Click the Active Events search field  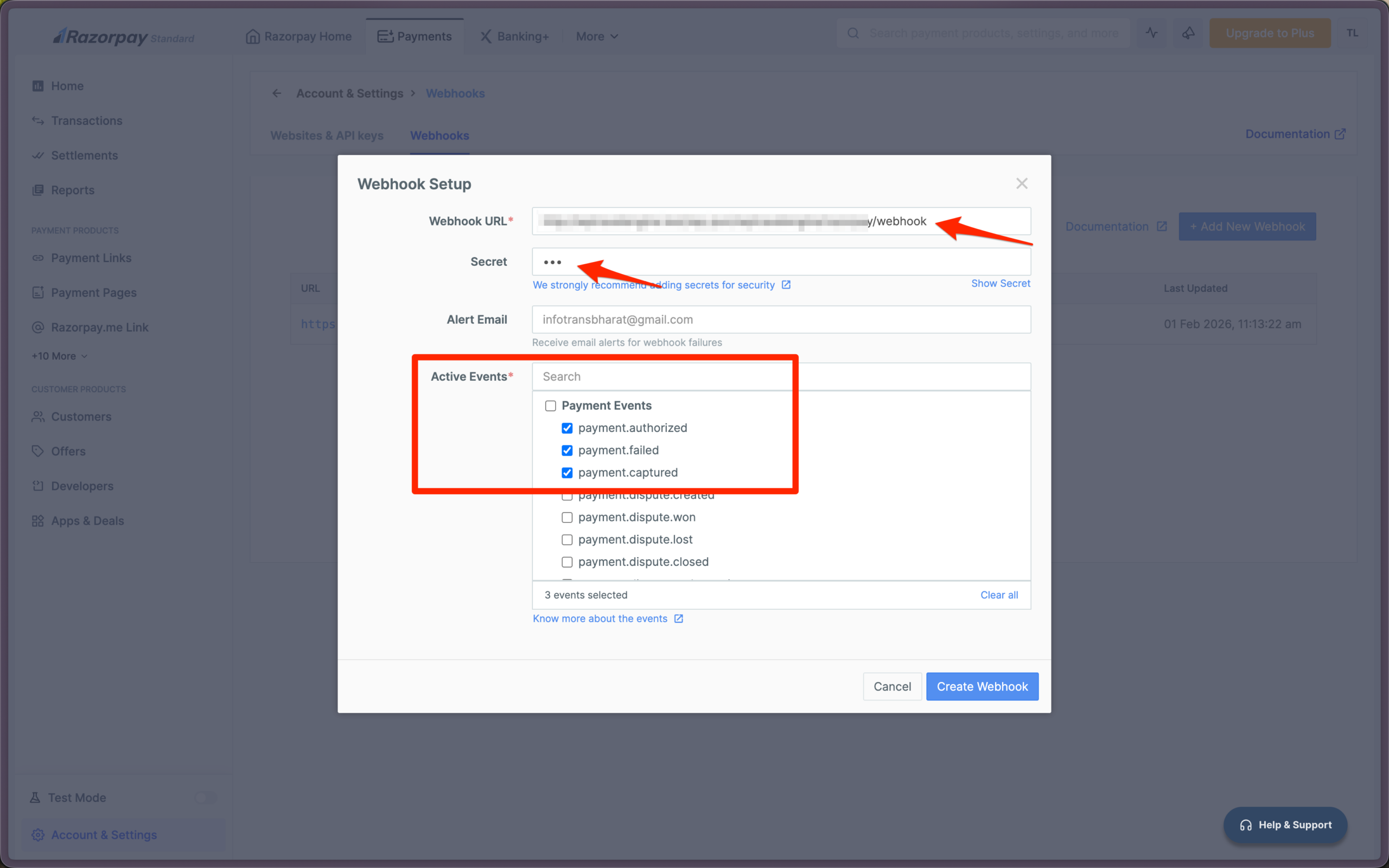click(x=781, y=376)
